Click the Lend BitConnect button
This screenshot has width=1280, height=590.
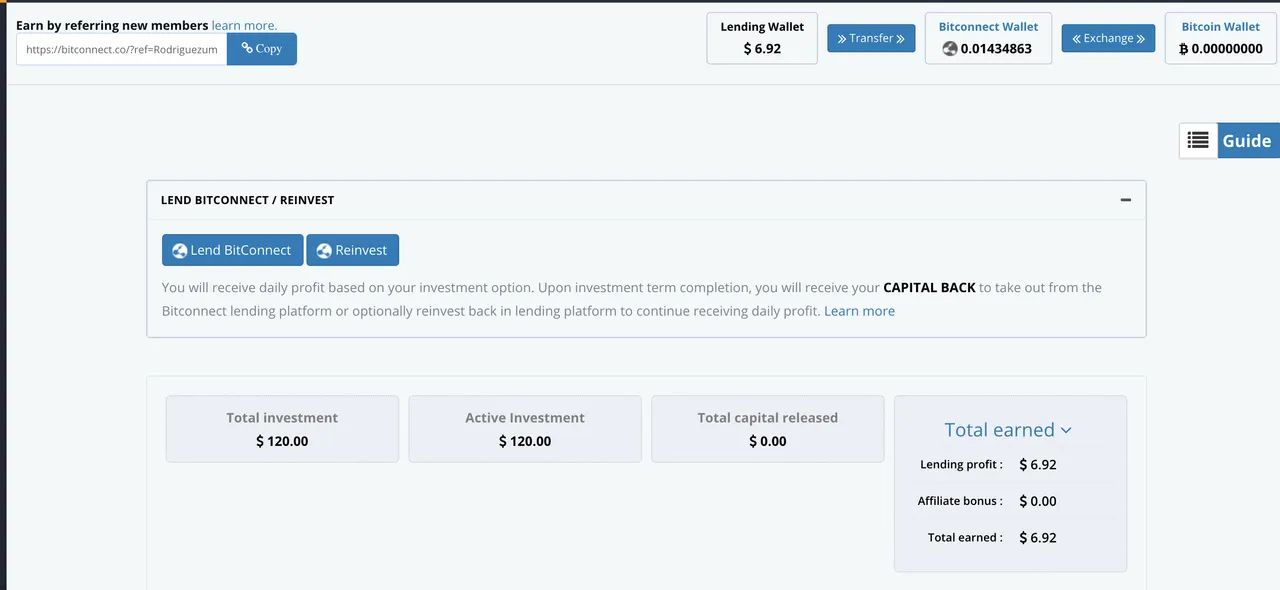[x=232, y=250]
